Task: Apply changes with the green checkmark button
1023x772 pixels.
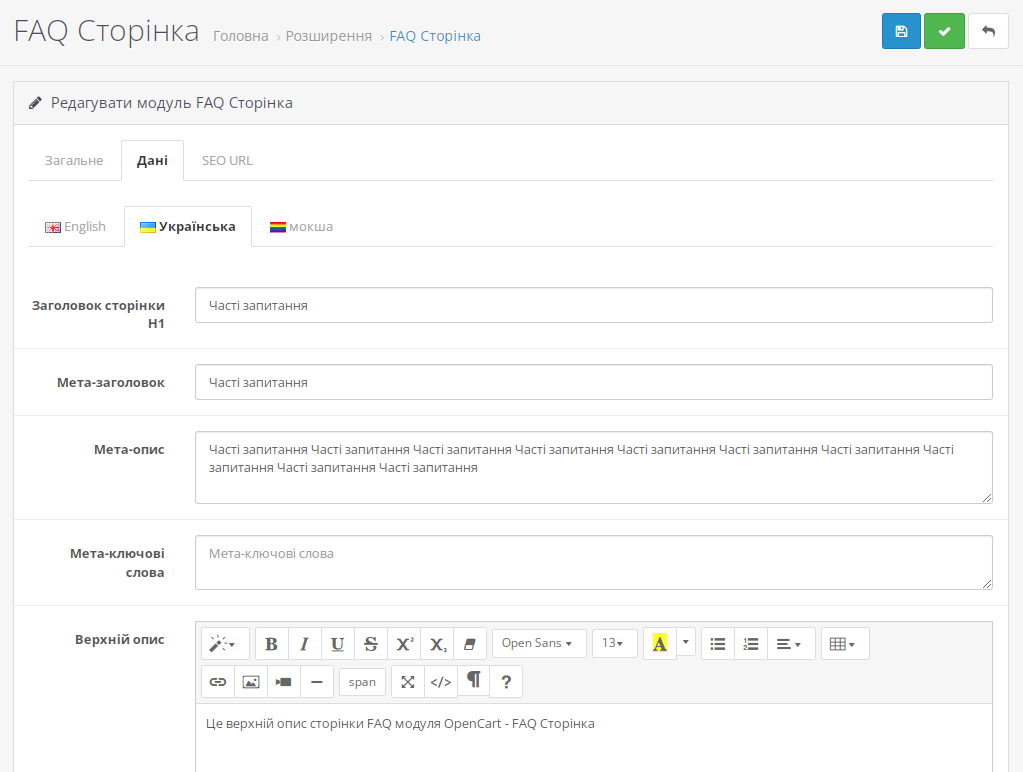Action: 944,31
